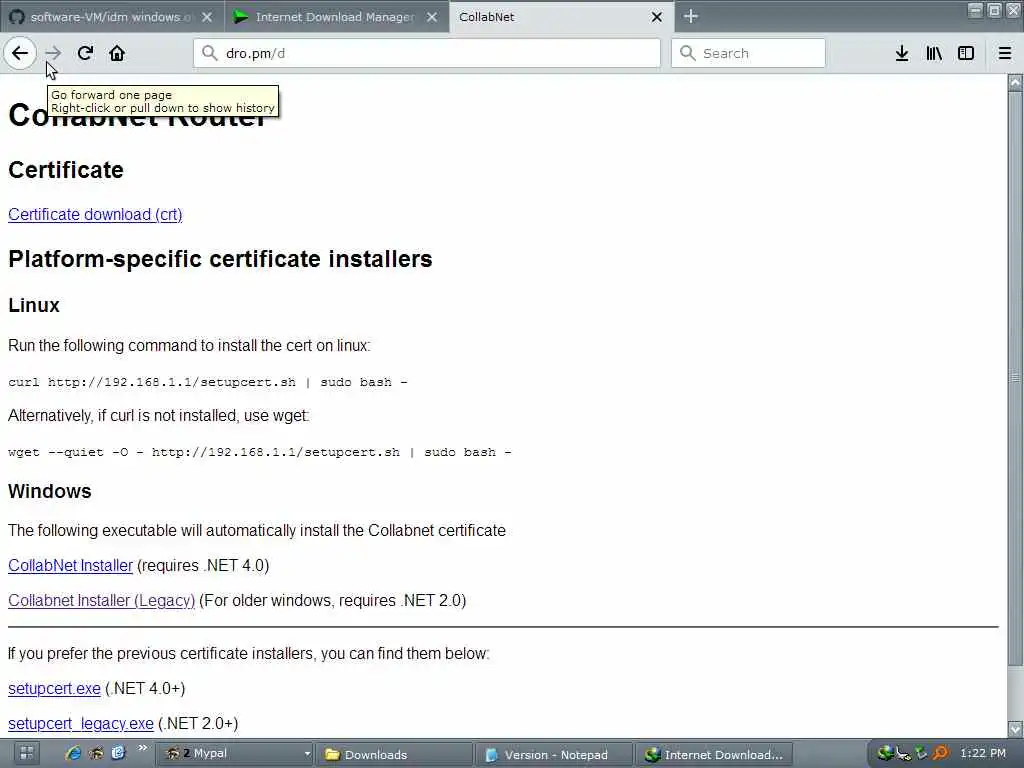
Task: Click the green arrows tray icon
Action: tap(921, 754)
